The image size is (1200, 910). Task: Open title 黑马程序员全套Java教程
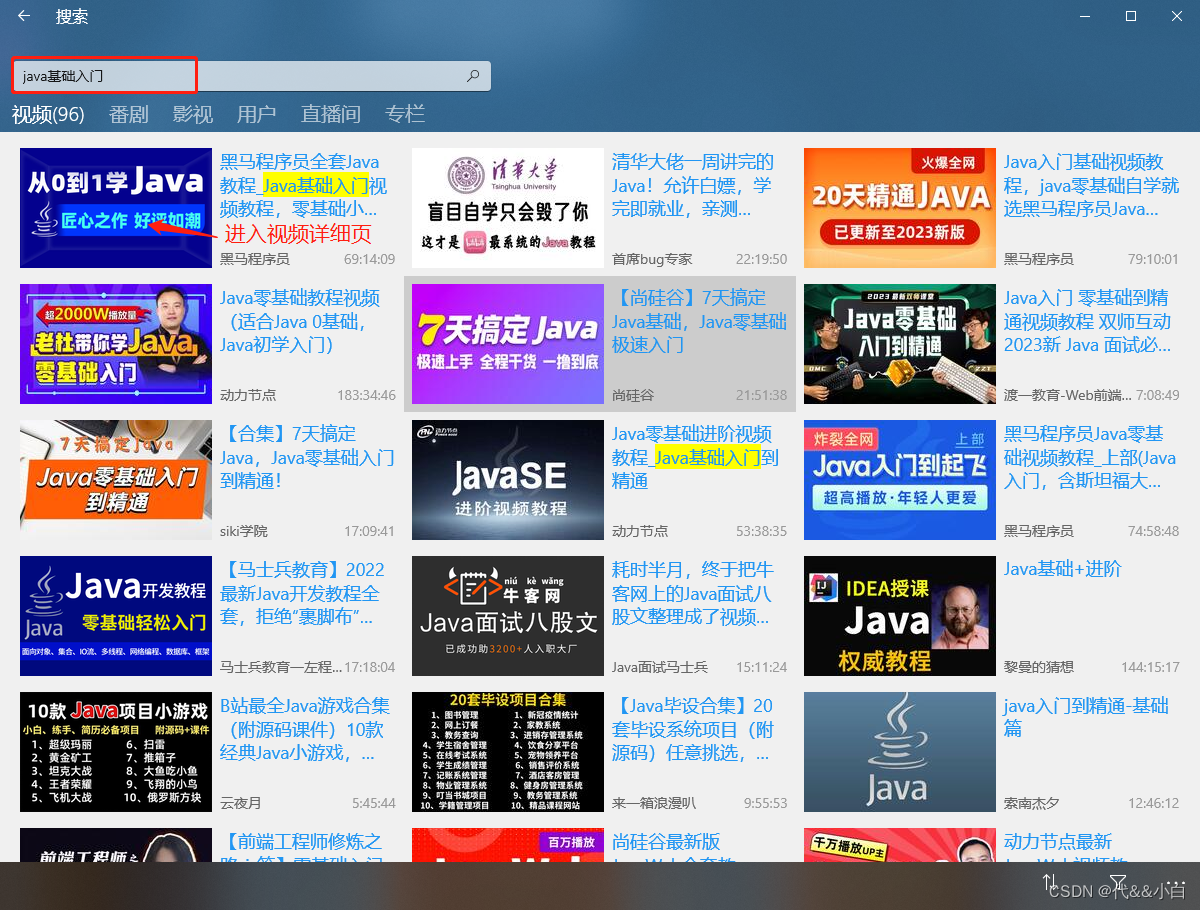tap(303, 186)
